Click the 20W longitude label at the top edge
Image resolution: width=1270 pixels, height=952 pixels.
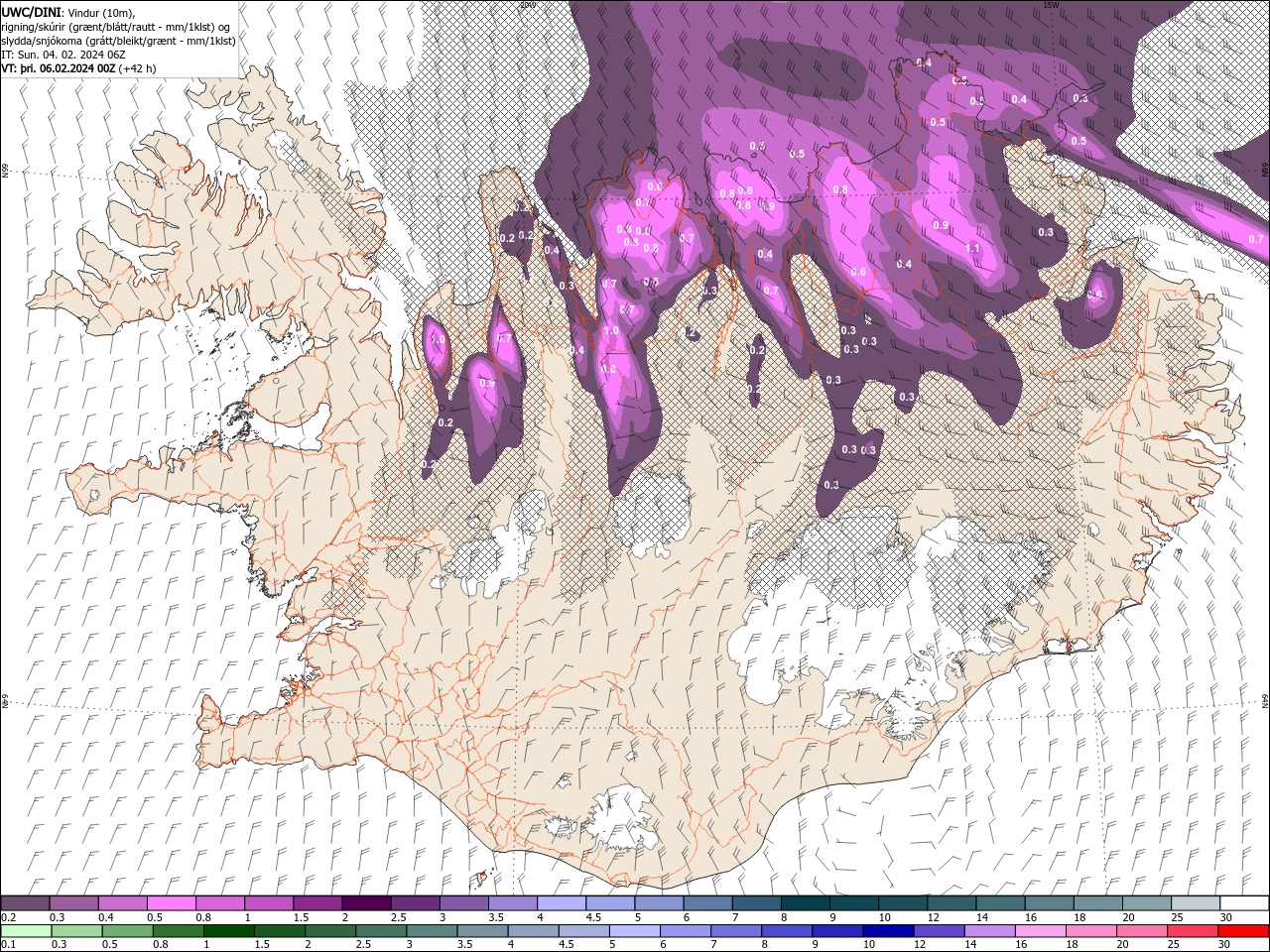click(x=528, y=5)
